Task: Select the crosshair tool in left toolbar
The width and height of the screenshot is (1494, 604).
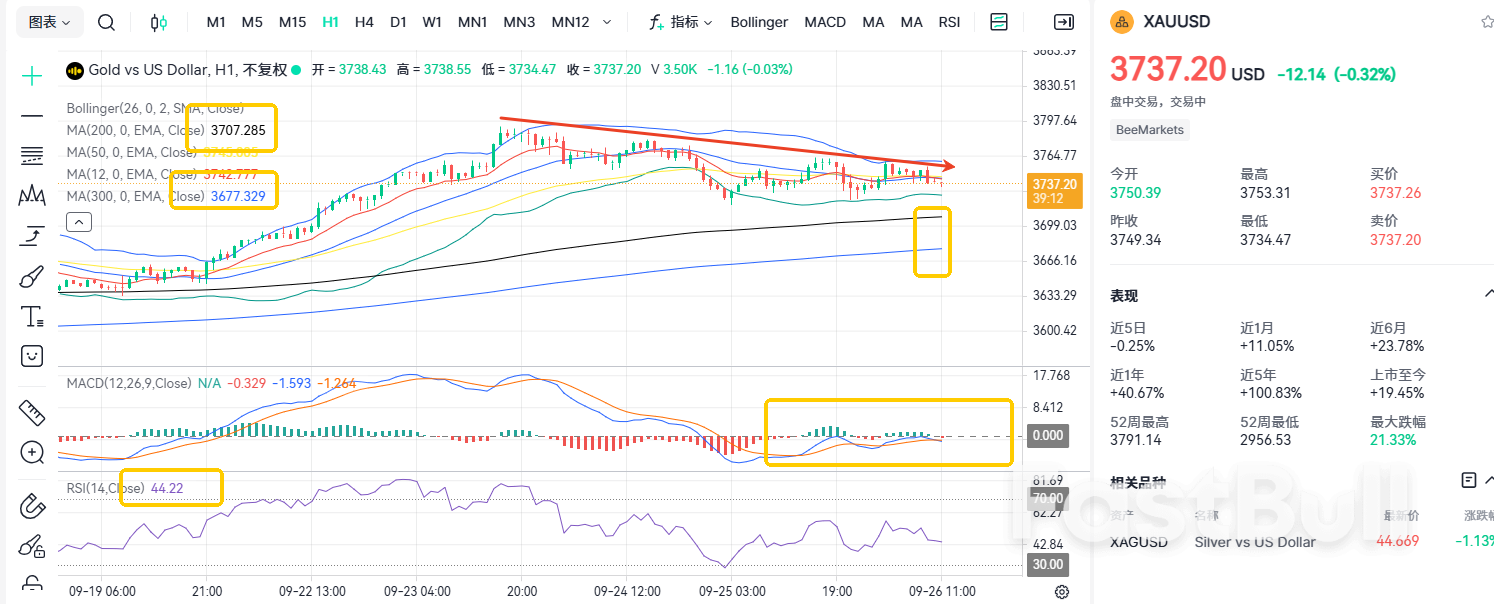Action: pos(31,74)
